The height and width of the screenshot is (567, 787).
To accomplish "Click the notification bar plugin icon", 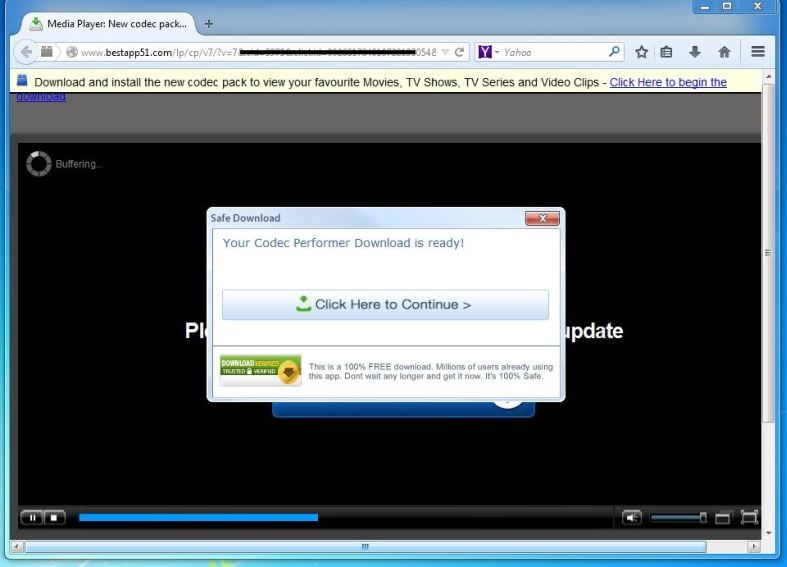I will click(22, 80).
